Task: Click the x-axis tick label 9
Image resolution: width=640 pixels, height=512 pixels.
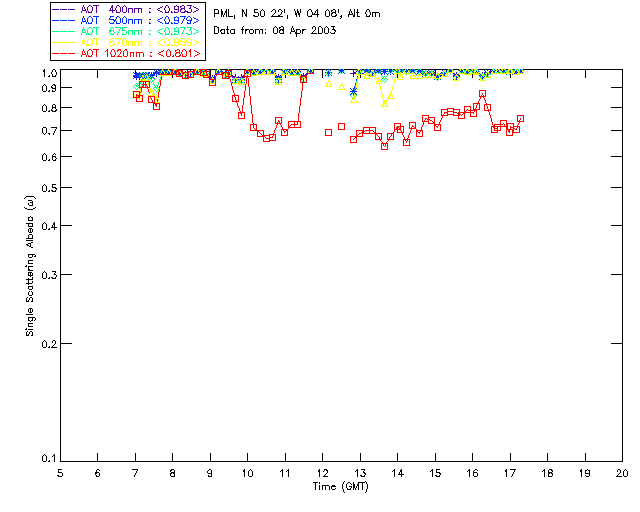Action: [x=210, y=473]
